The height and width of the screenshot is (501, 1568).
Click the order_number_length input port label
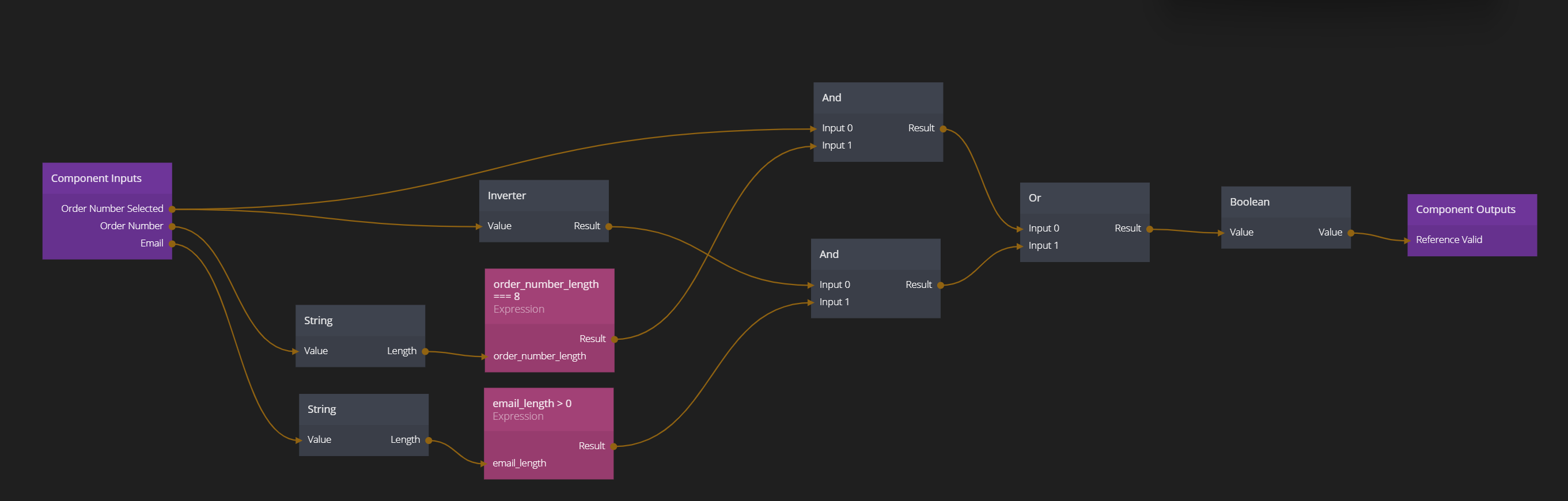coord(539,356)
